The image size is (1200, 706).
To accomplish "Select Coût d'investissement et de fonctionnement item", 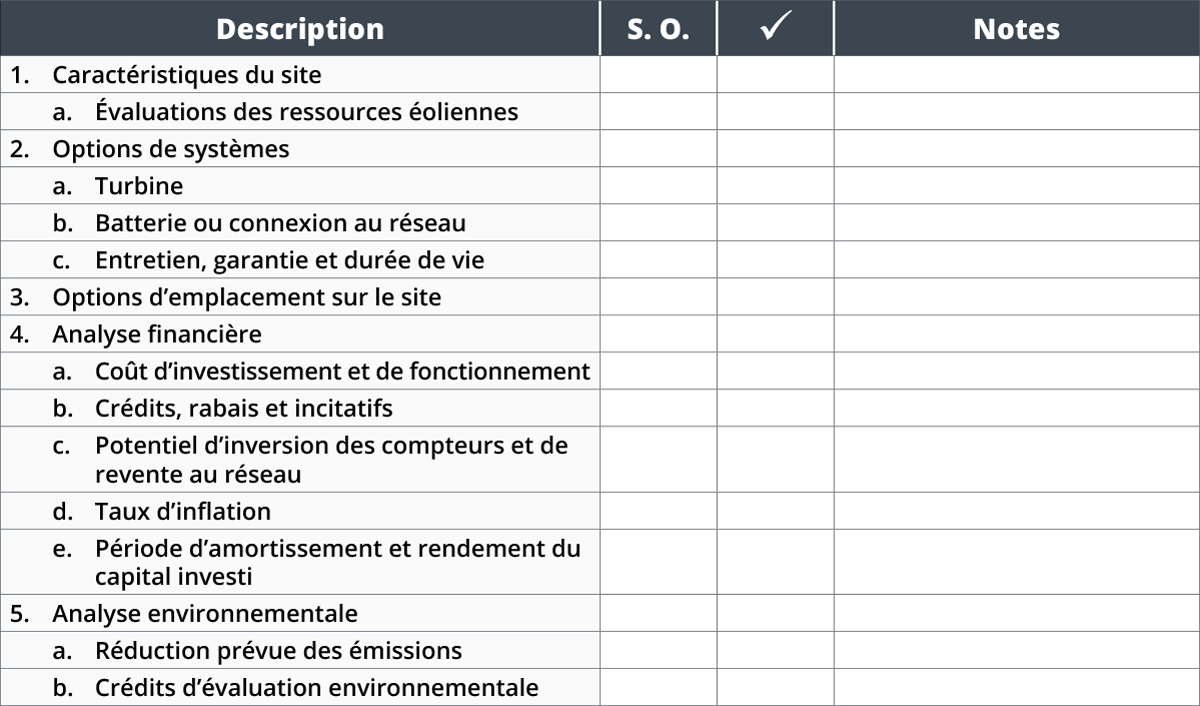I will tap(343, 371).
